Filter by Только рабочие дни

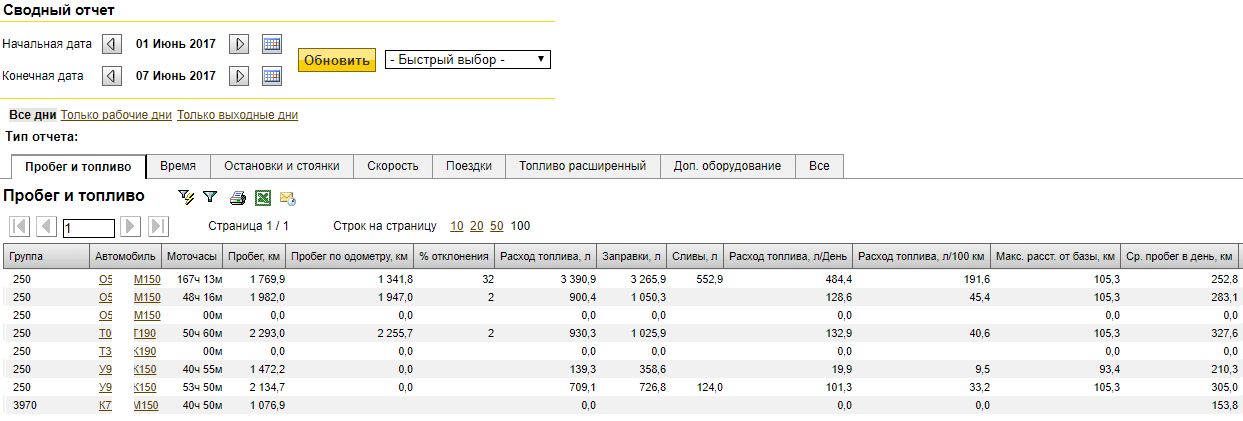[116, 115]
